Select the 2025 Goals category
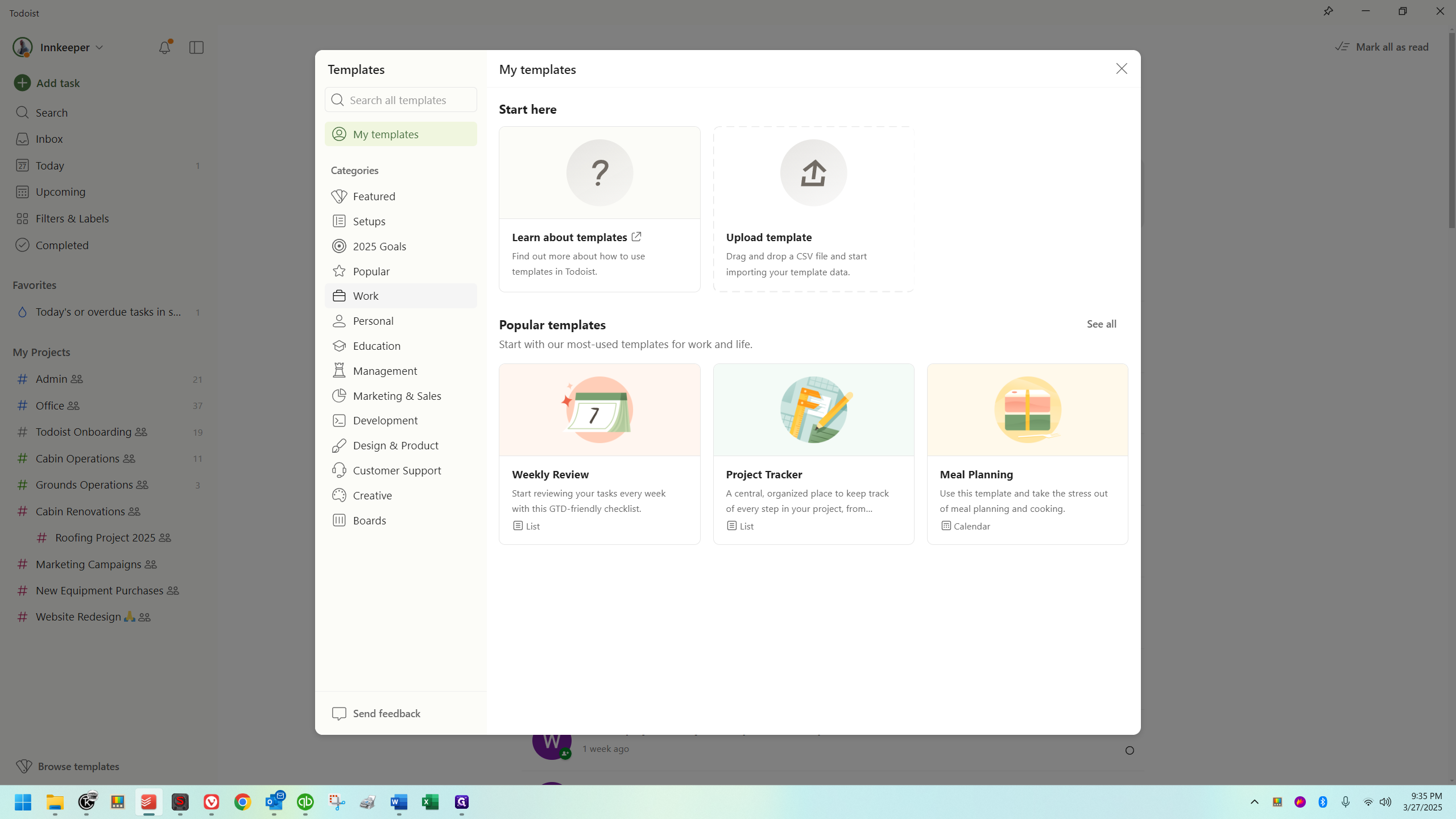Image resolution: width=1456 pixels, height=819 pixels. tap(401, 246)
